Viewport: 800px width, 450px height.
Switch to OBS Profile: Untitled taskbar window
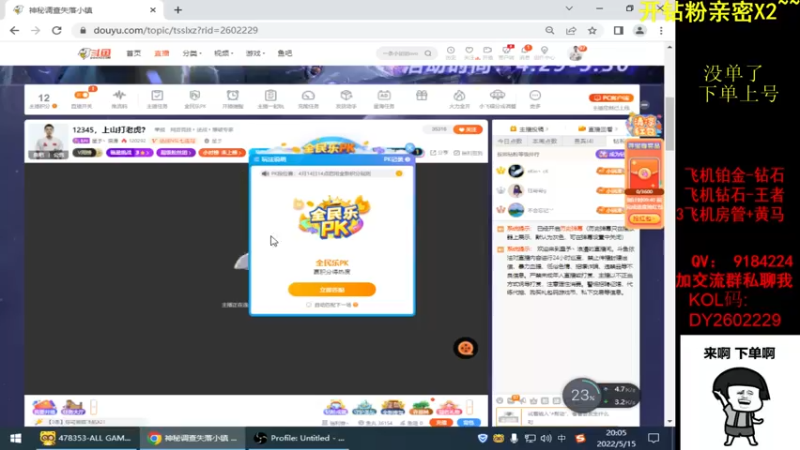[x=301, y=438]
